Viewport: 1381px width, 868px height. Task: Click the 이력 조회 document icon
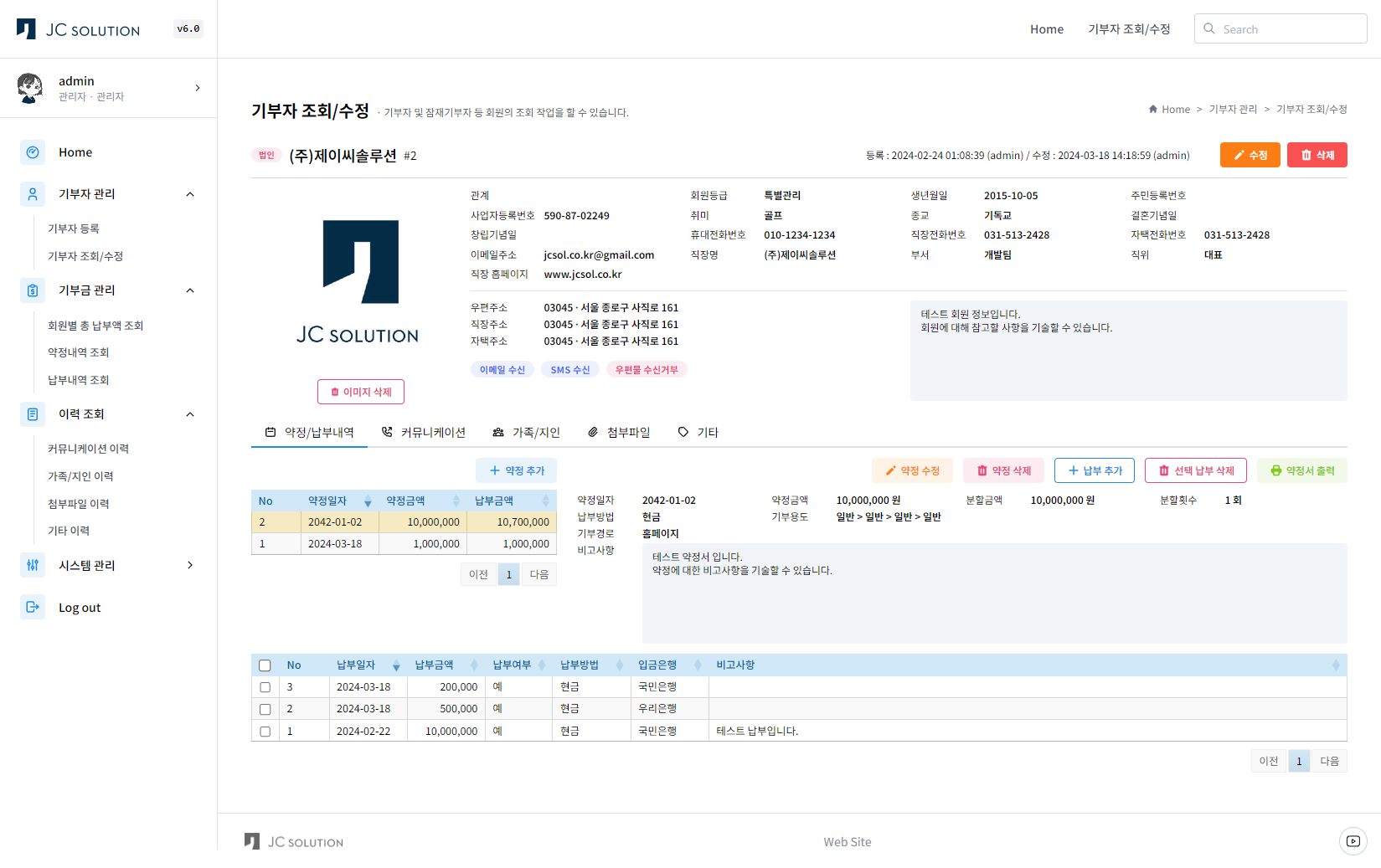[33, 414]
